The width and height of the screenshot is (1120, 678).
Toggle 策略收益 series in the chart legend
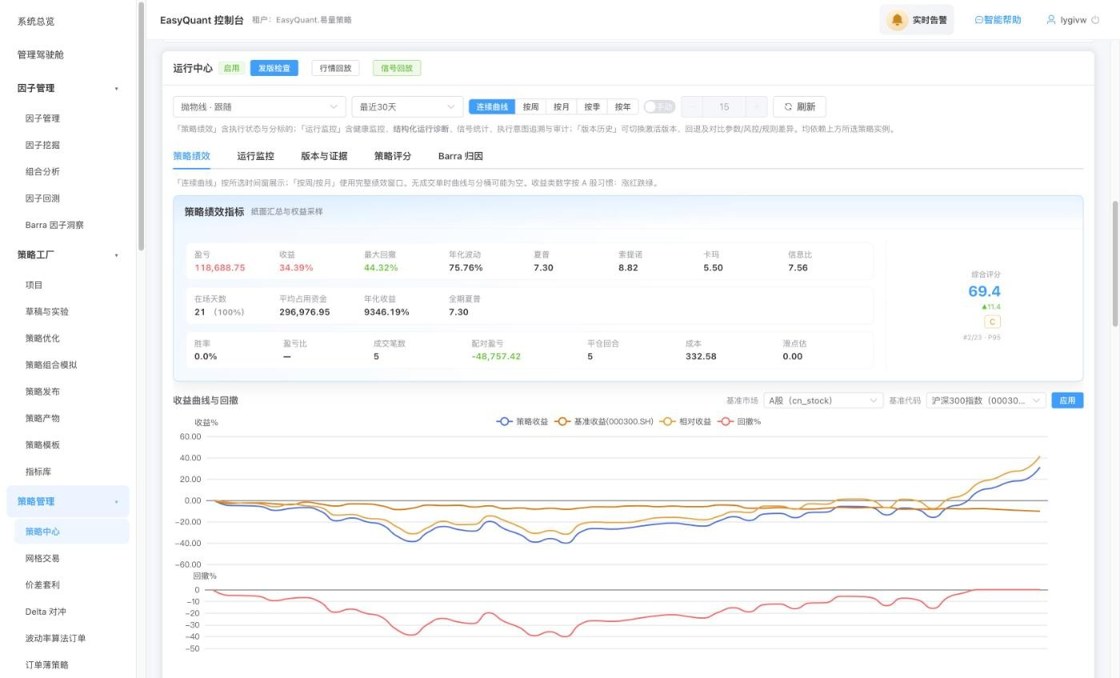(x=522, y=422)
